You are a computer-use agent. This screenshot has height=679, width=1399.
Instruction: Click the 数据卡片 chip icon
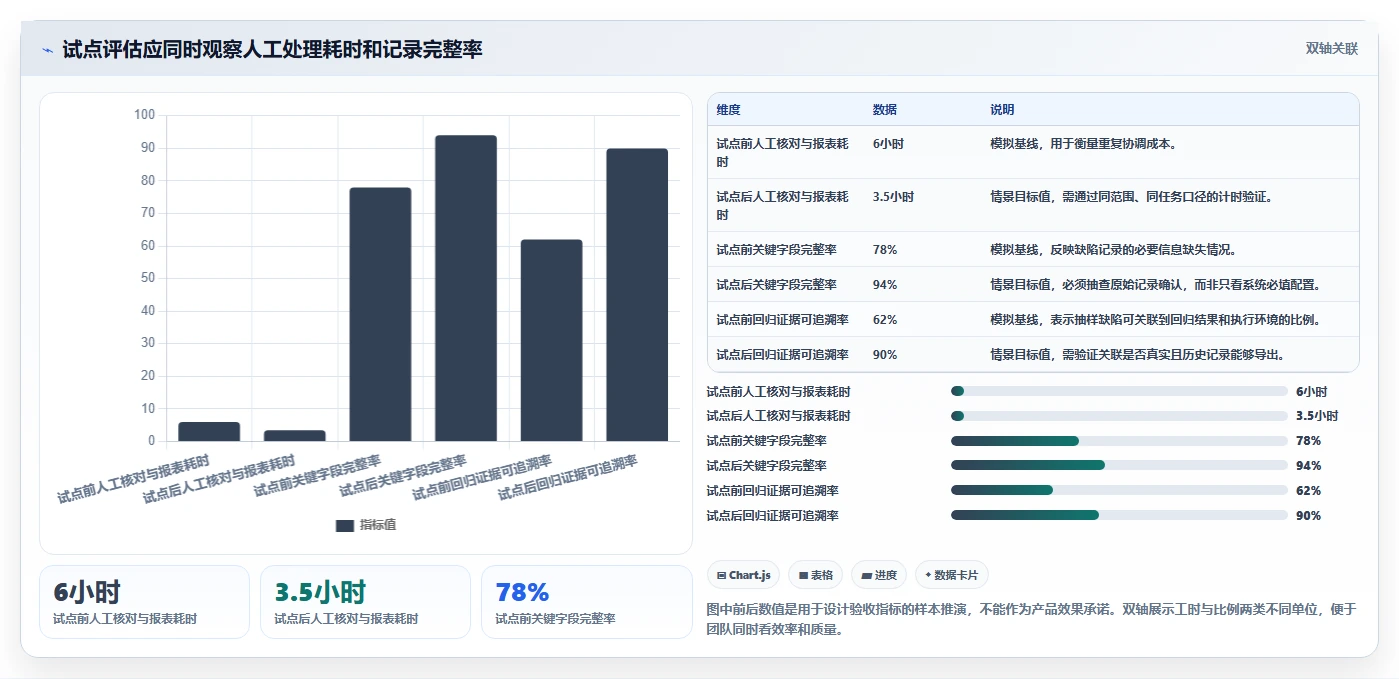(928, 575)
